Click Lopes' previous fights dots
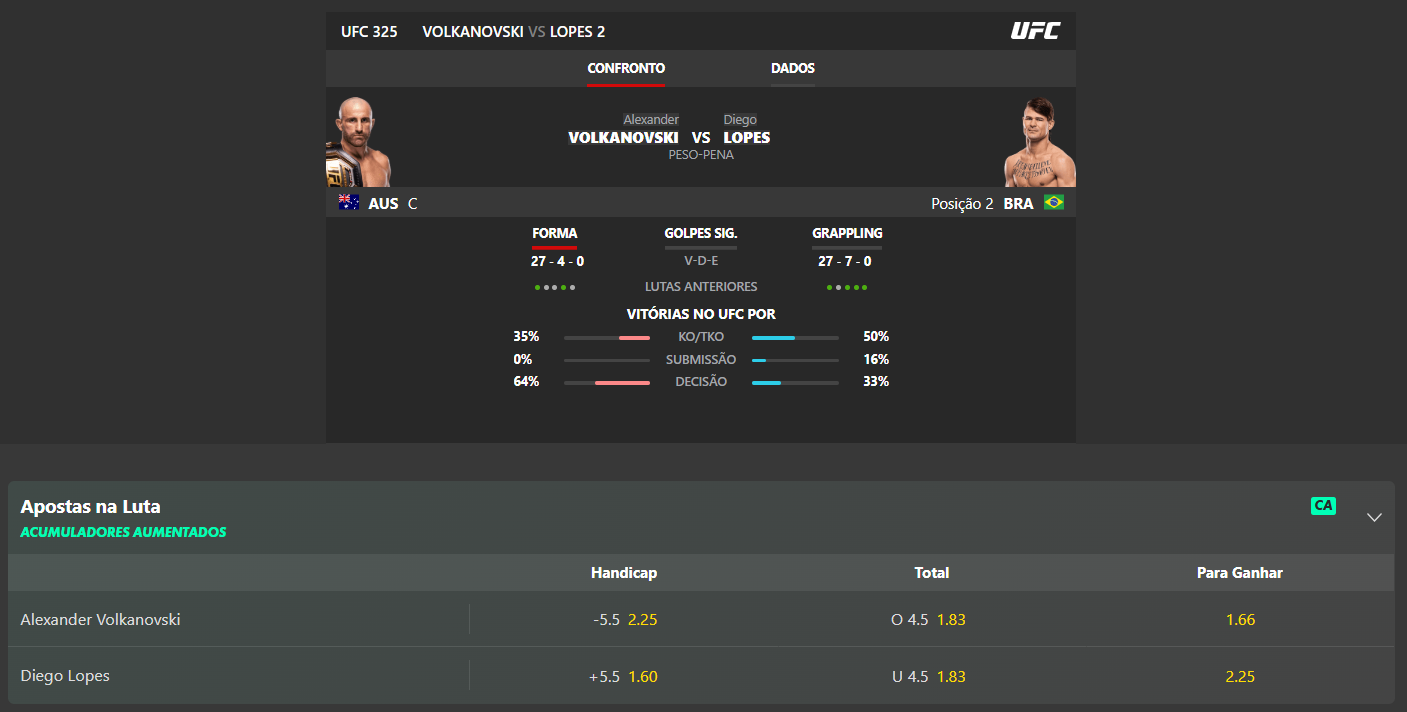Image resolution: width=1407 pixels, height=712 pixels. click(x=847, y=288)
